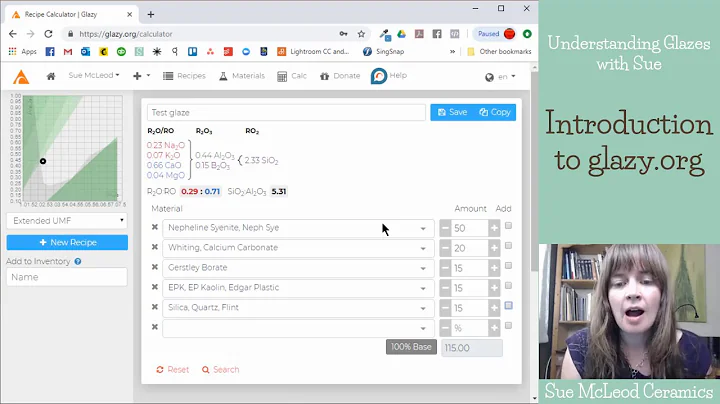The height and width of the screenshot is (404, 720).
Task: Remove the Gerstley Borate row
Action: (155, 267)
